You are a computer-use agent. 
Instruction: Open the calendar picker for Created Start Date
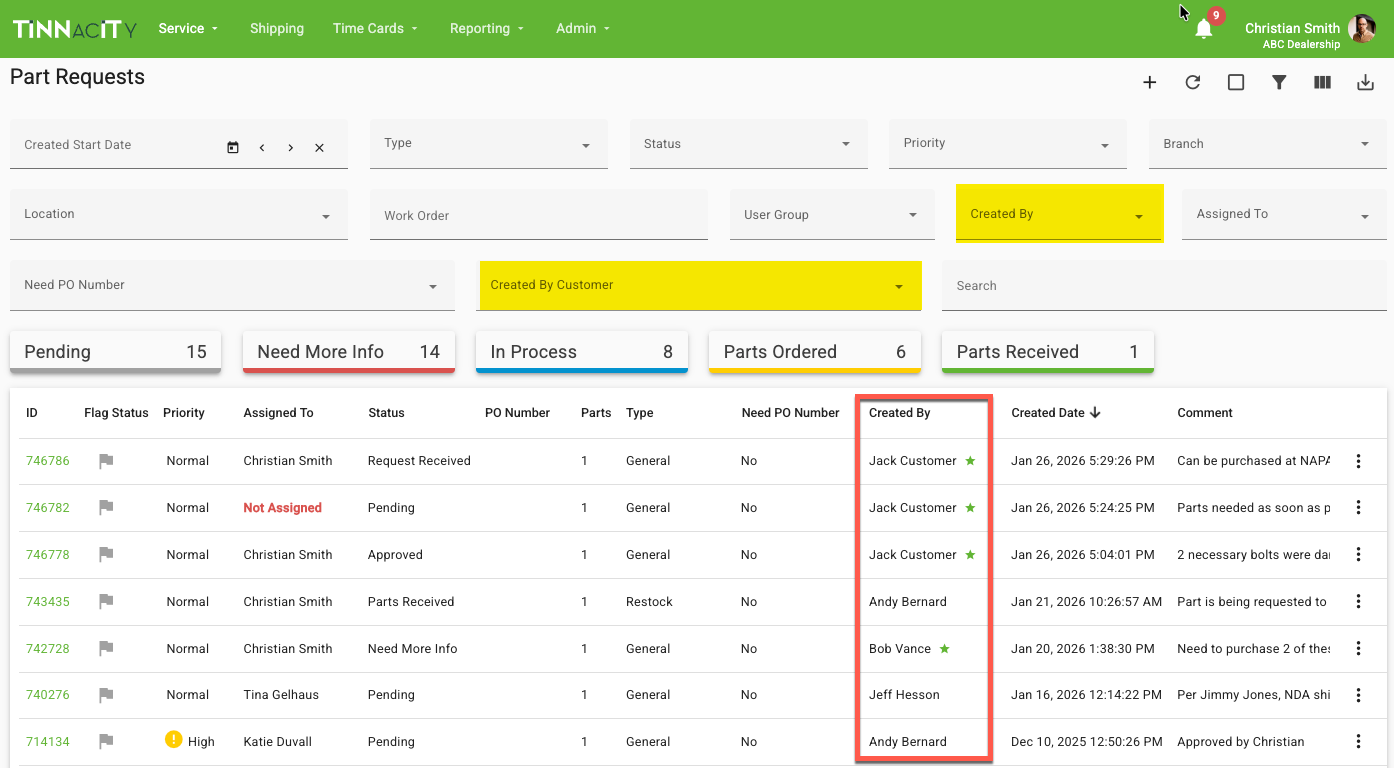[233, 147]
